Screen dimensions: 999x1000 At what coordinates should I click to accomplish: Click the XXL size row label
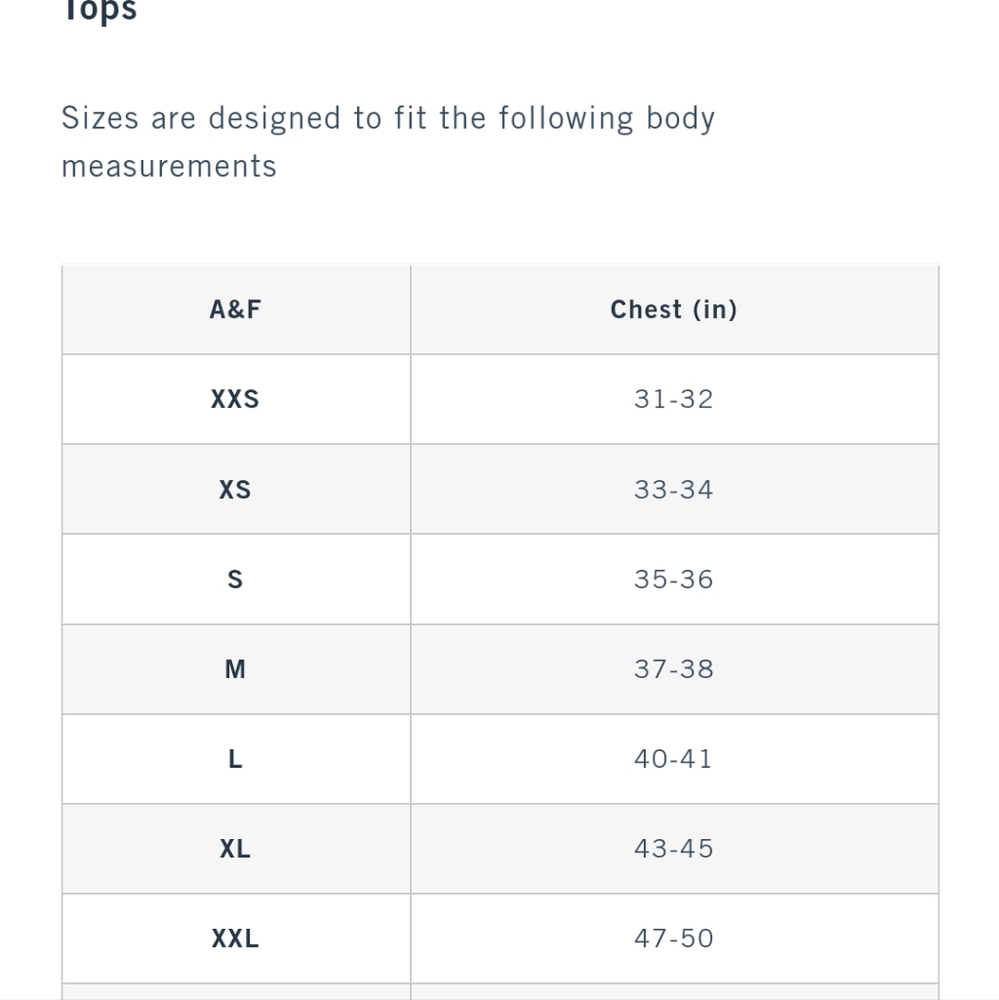[x=235, y=939]
